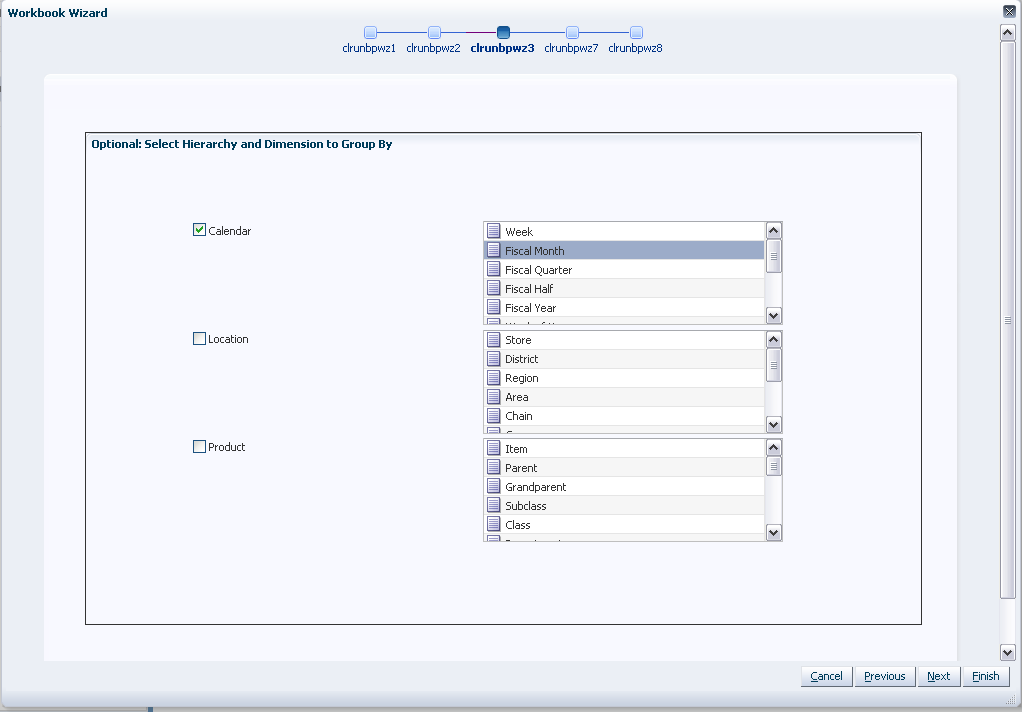The image size is (1022, 712).
Task: Close the Workbook Wizard dialog
Action: tap(1009, 11)
